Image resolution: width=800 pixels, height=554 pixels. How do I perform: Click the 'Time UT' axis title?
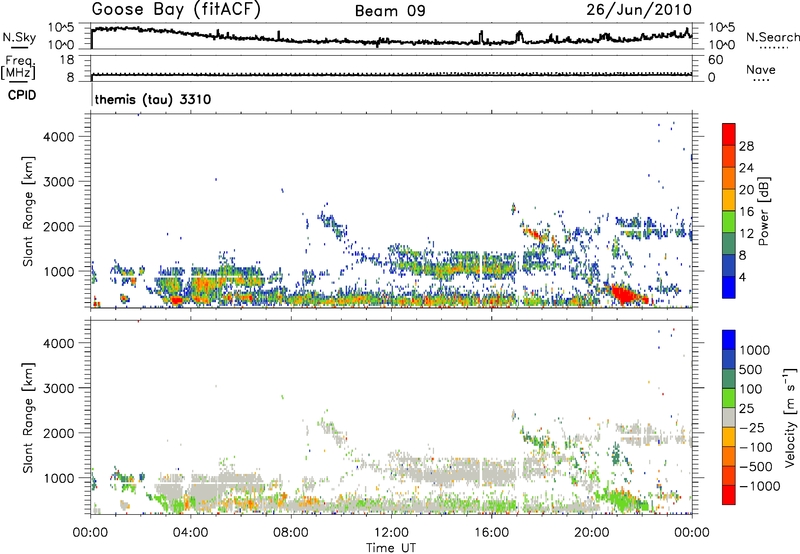pyautogui.click(x=391, y=548)
